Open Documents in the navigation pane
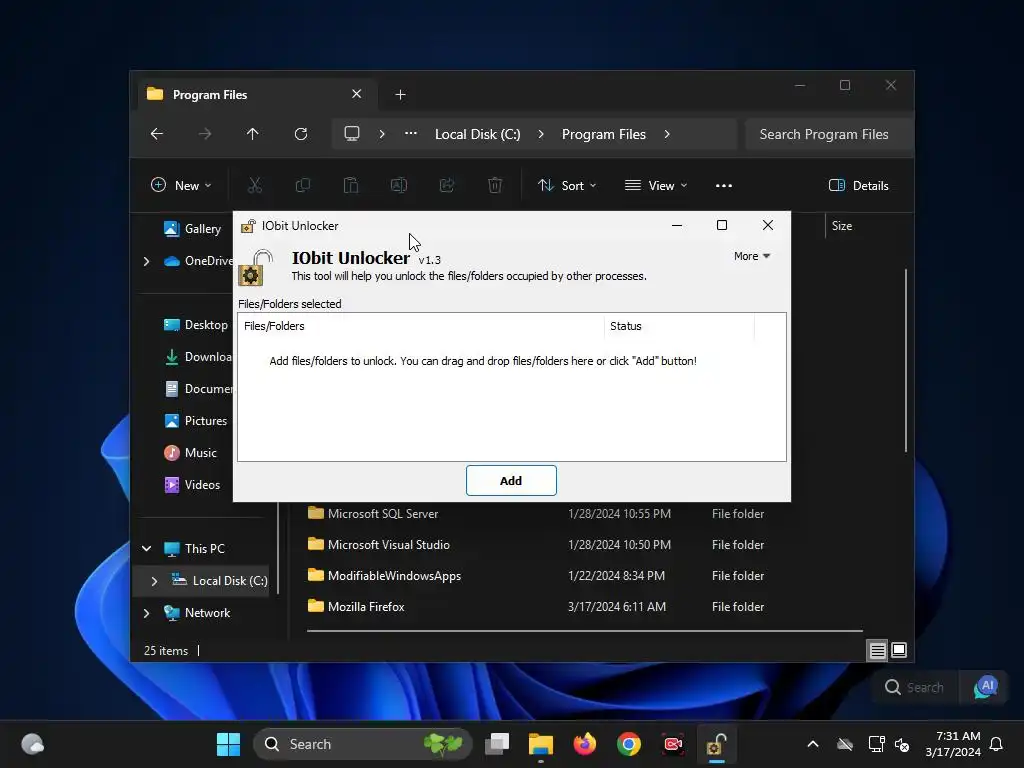1024x768 pixels. point(197,389)
